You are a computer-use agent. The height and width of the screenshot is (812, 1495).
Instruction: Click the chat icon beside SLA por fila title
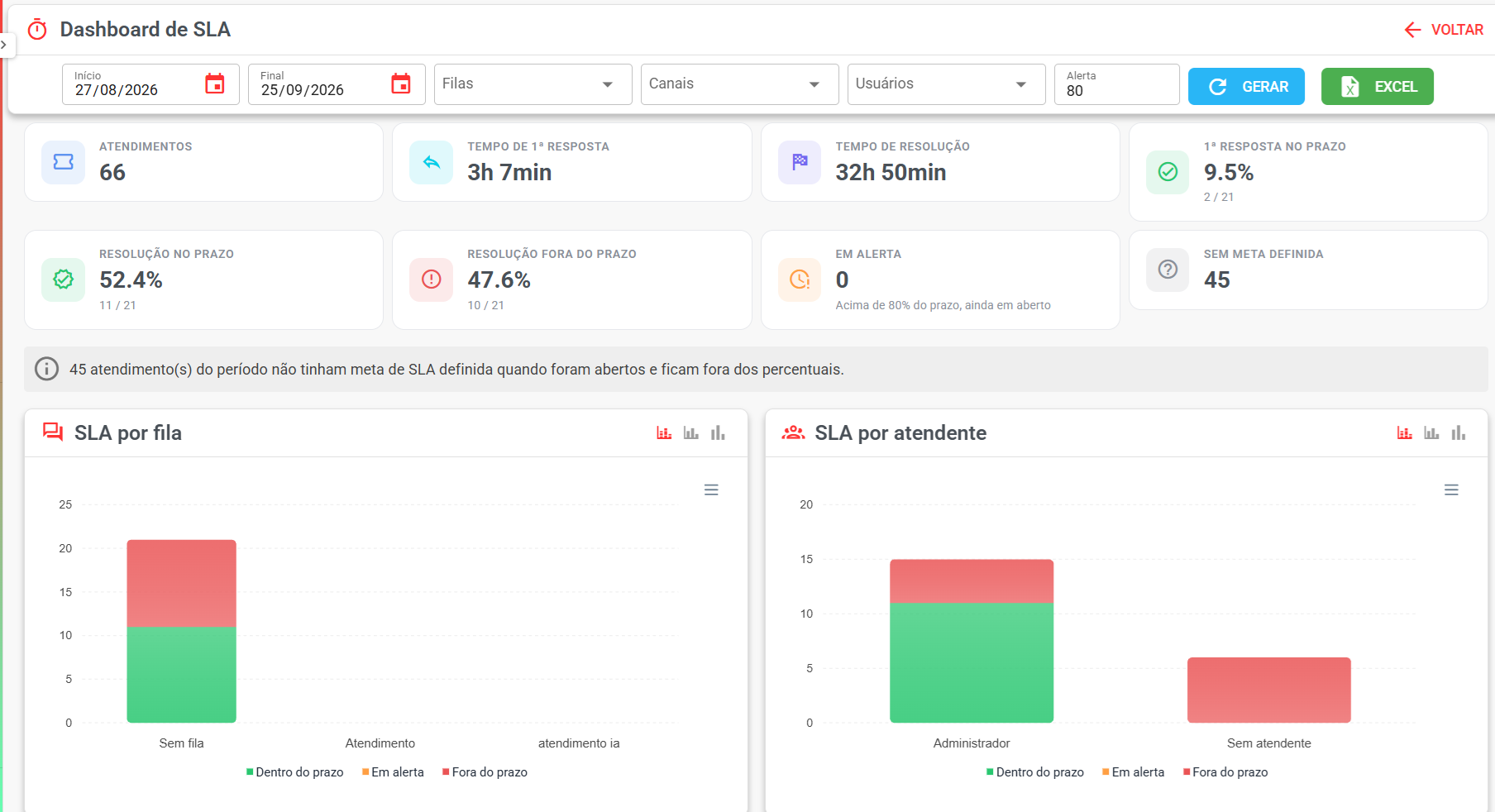(53, 432)
